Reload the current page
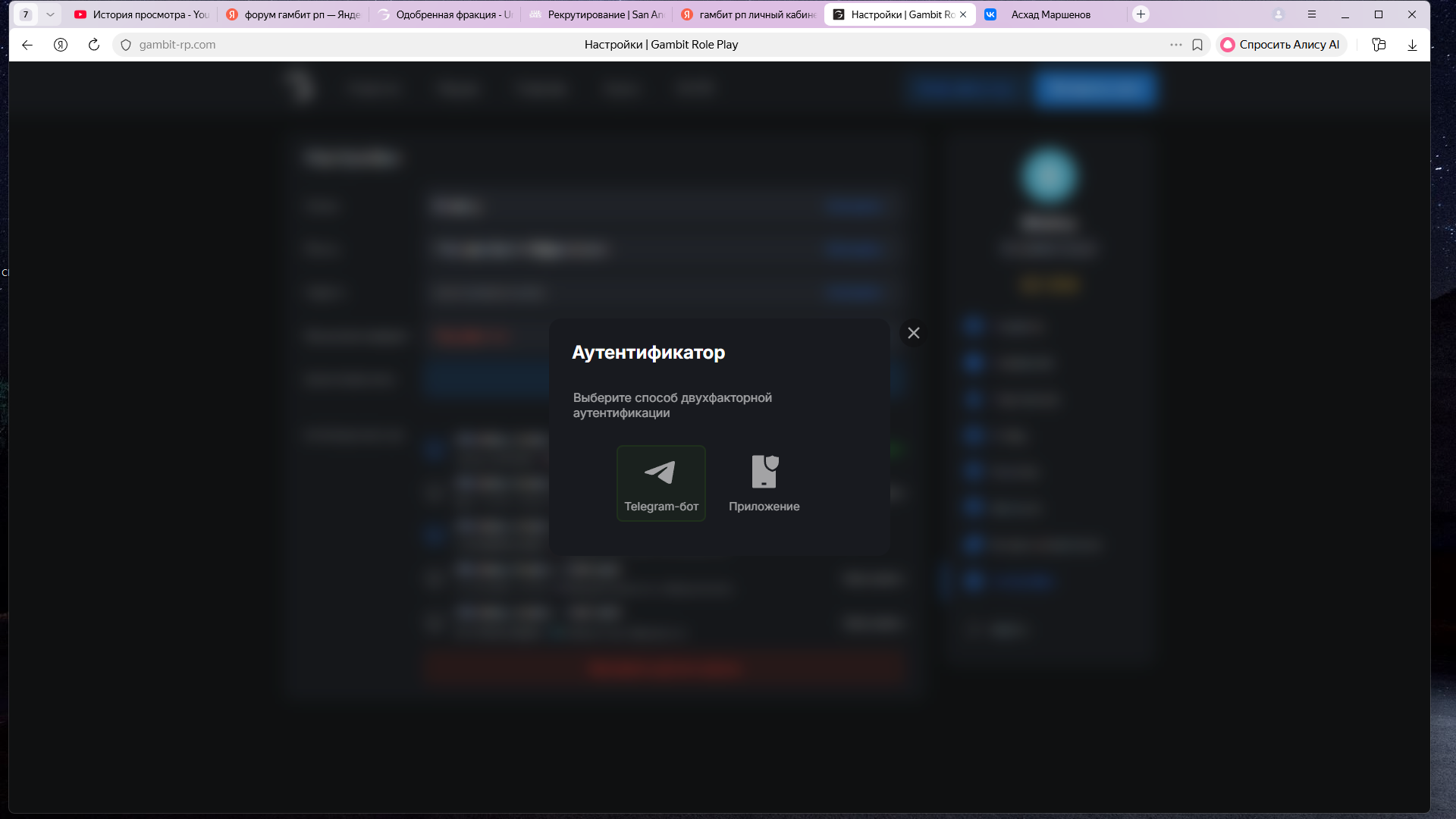1456x819 pixels. click(94, 45)
